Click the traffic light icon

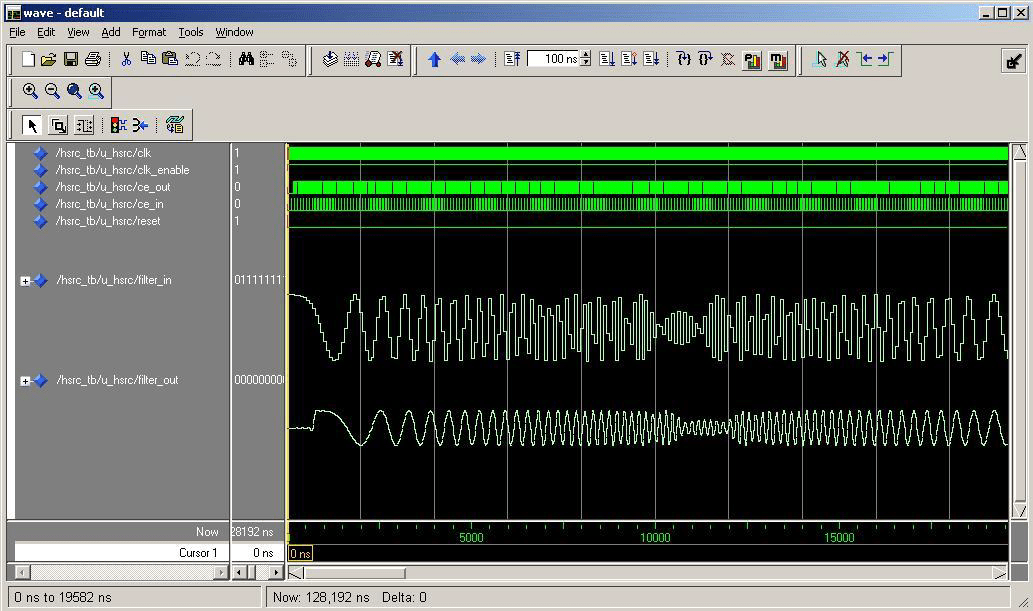tap(118, 125)
